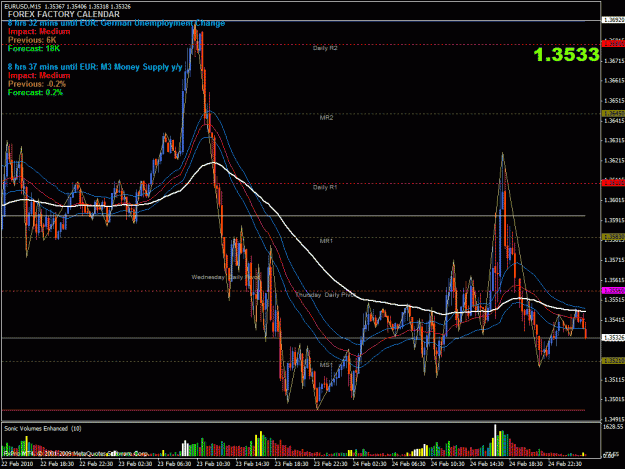Select the MR1 level label
Image resolution: width=625 pixels, height=469 pixels.
pyautogui.click(x=326, y=241)
